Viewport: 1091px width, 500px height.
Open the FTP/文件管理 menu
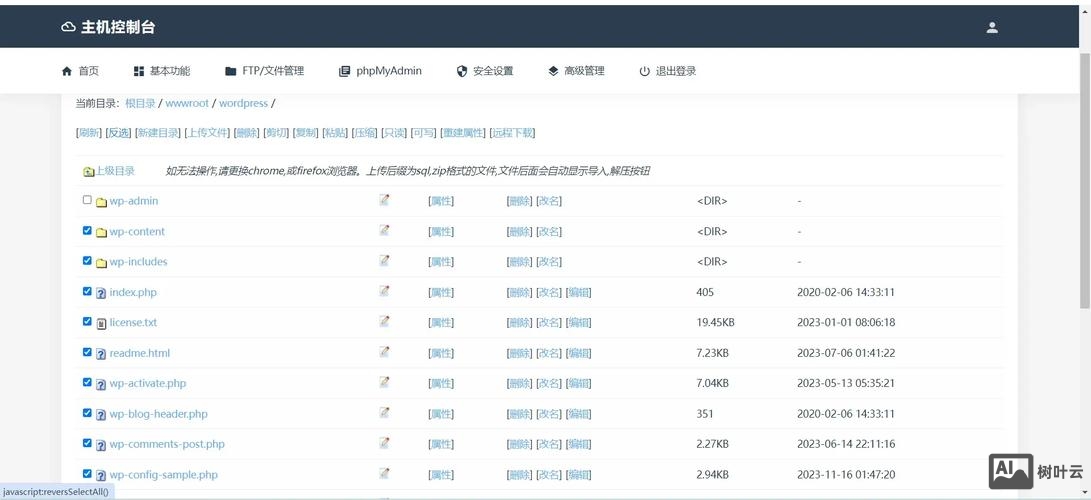click(x=264, y=71)
